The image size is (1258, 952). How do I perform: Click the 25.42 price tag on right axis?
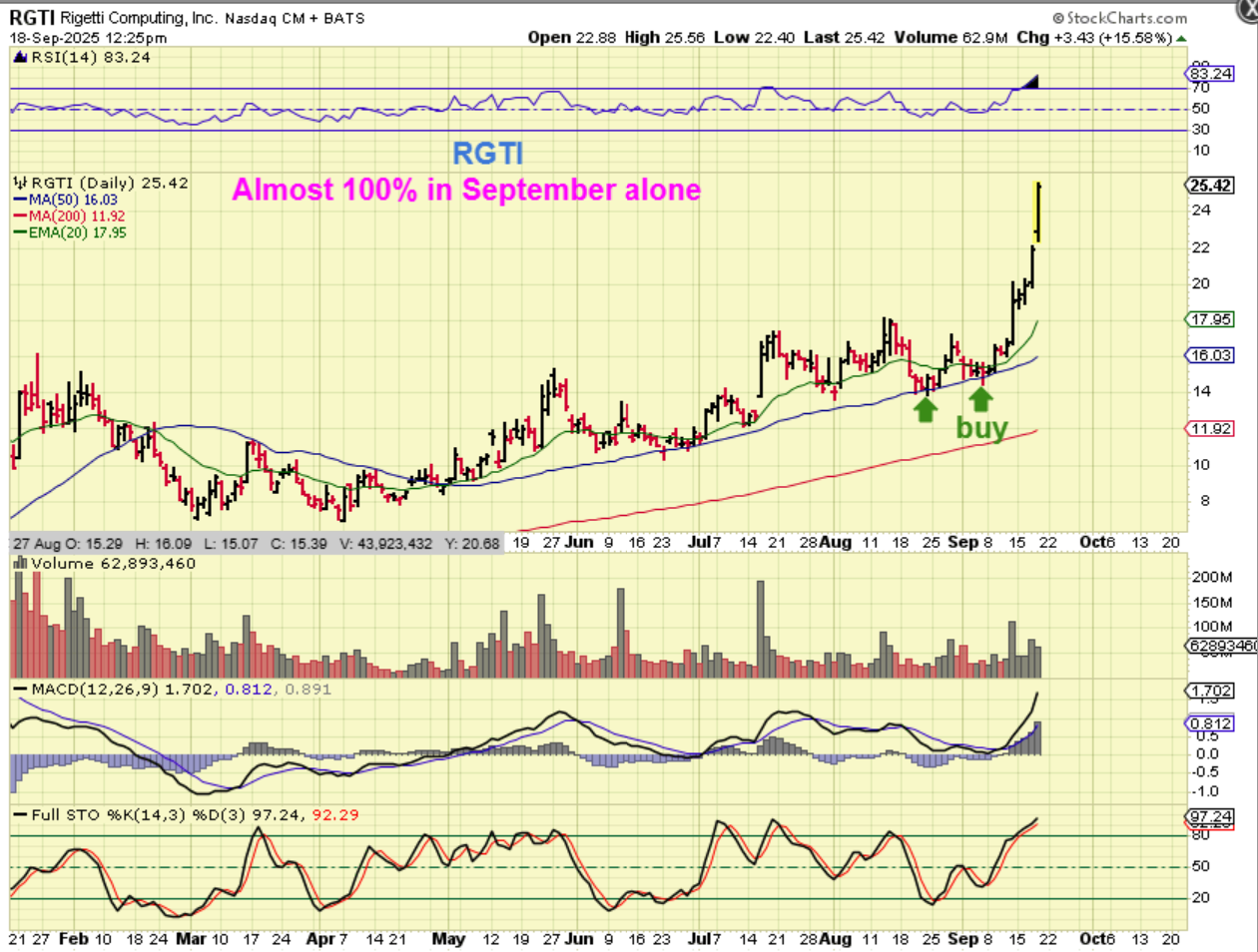(x=1210, y=186)
